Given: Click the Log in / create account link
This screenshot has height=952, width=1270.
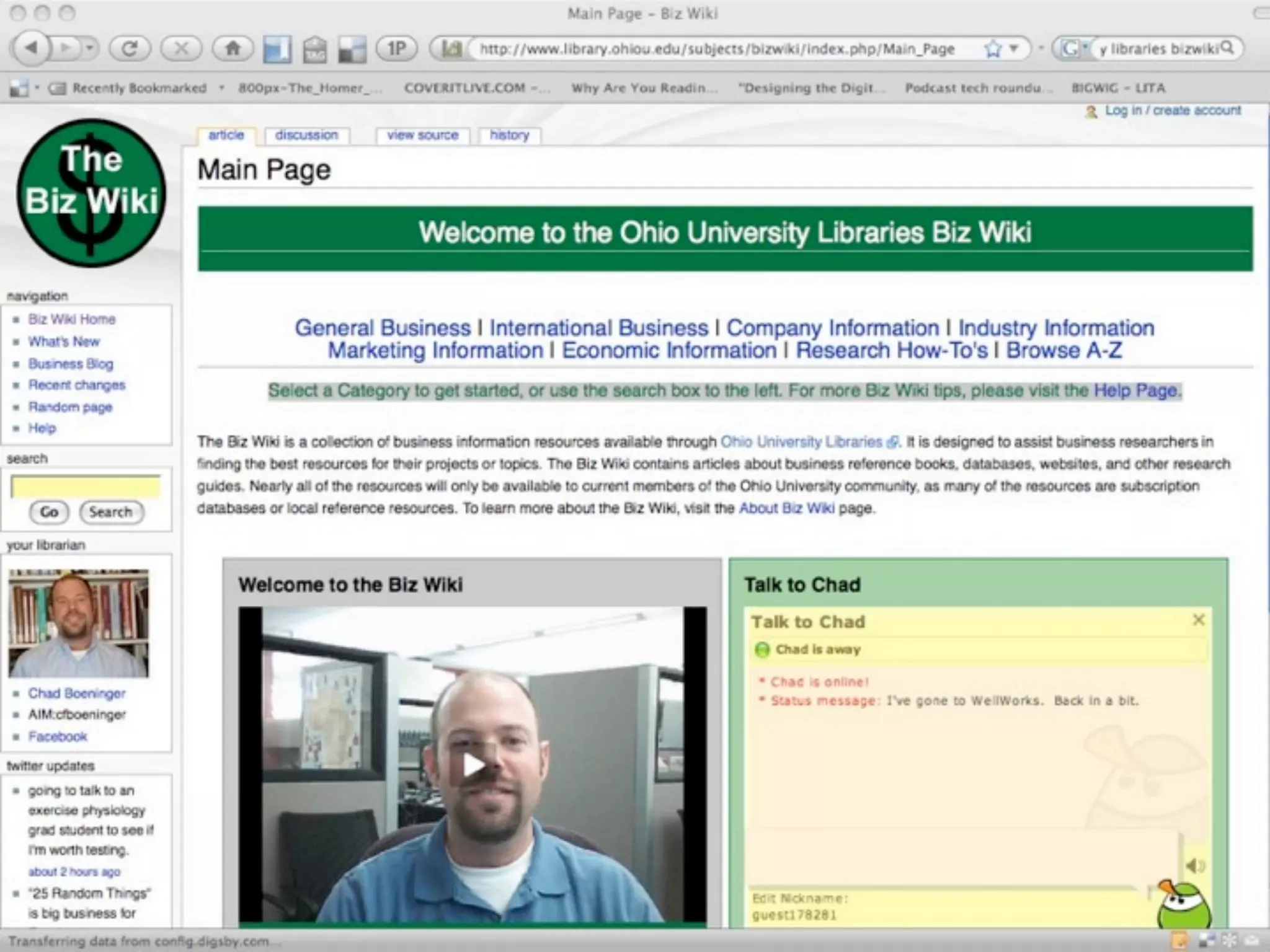Looking at the screenshot, I should (1173, 110).
